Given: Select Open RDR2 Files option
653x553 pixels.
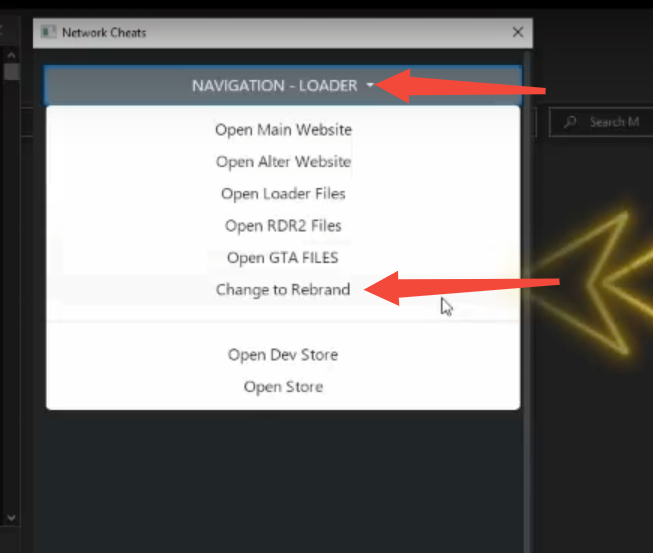Looking at the screenshot, I should click(283, 226).
